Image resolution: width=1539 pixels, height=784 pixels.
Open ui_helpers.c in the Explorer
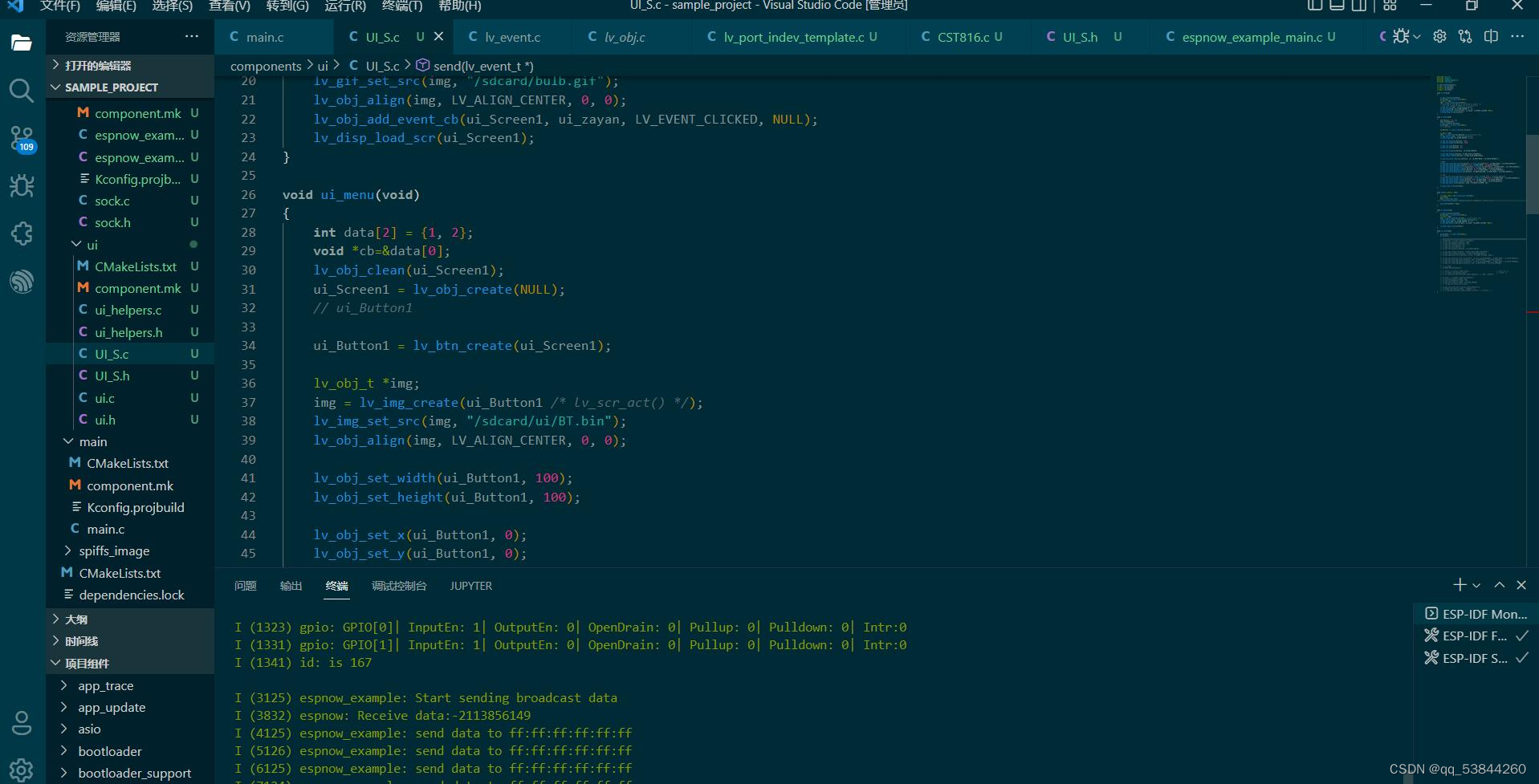point(130,310)
